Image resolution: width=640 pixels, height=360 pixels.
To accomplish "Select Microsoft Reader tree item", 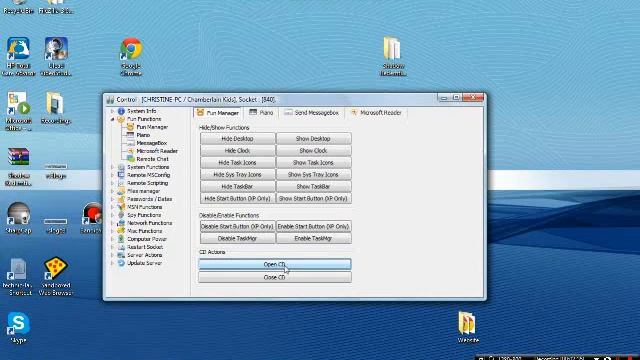I will click(x=157, y=151).
